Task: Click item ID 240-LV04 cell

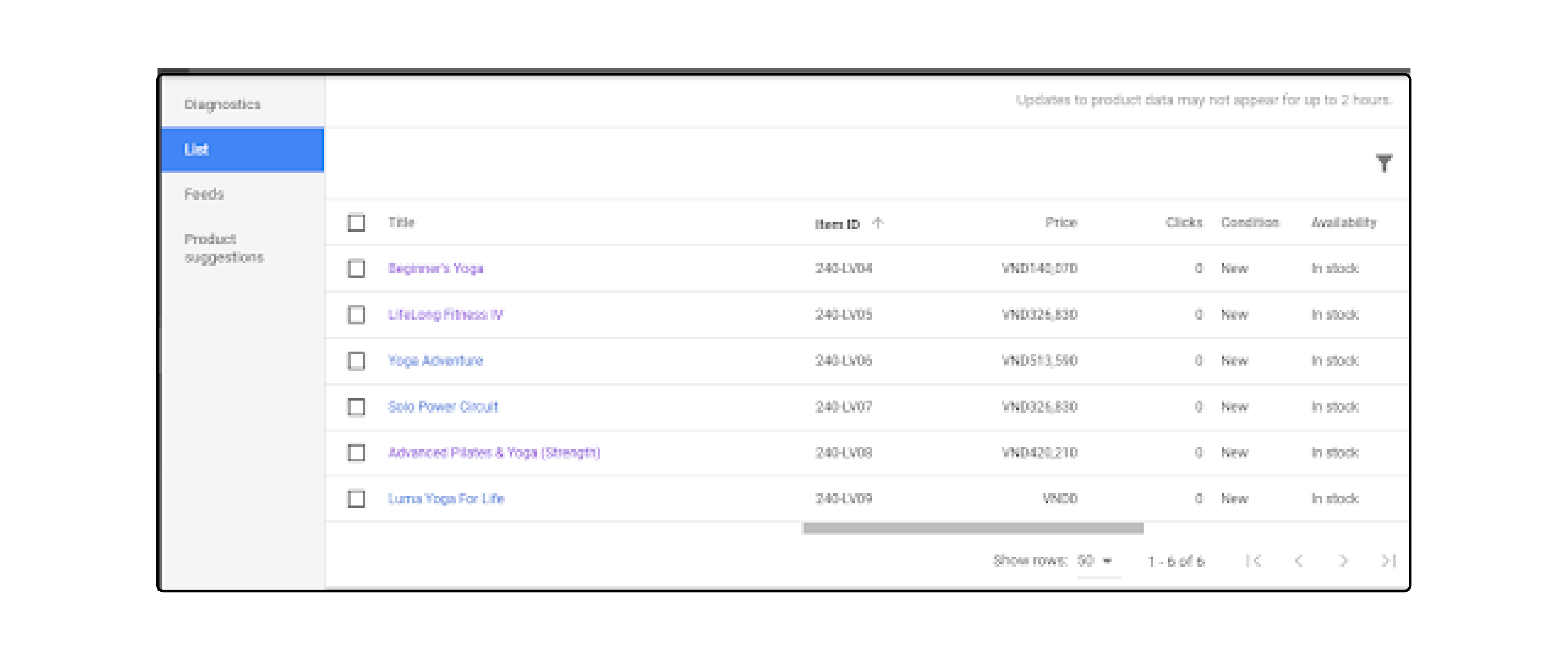Action: [843, 268]
